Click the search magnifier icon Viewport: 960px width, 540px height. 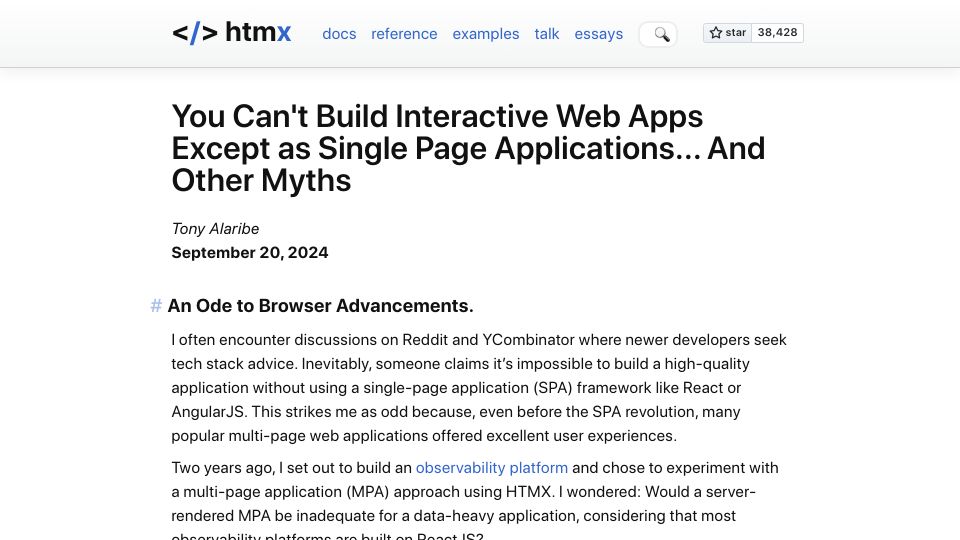coord(661,34)
